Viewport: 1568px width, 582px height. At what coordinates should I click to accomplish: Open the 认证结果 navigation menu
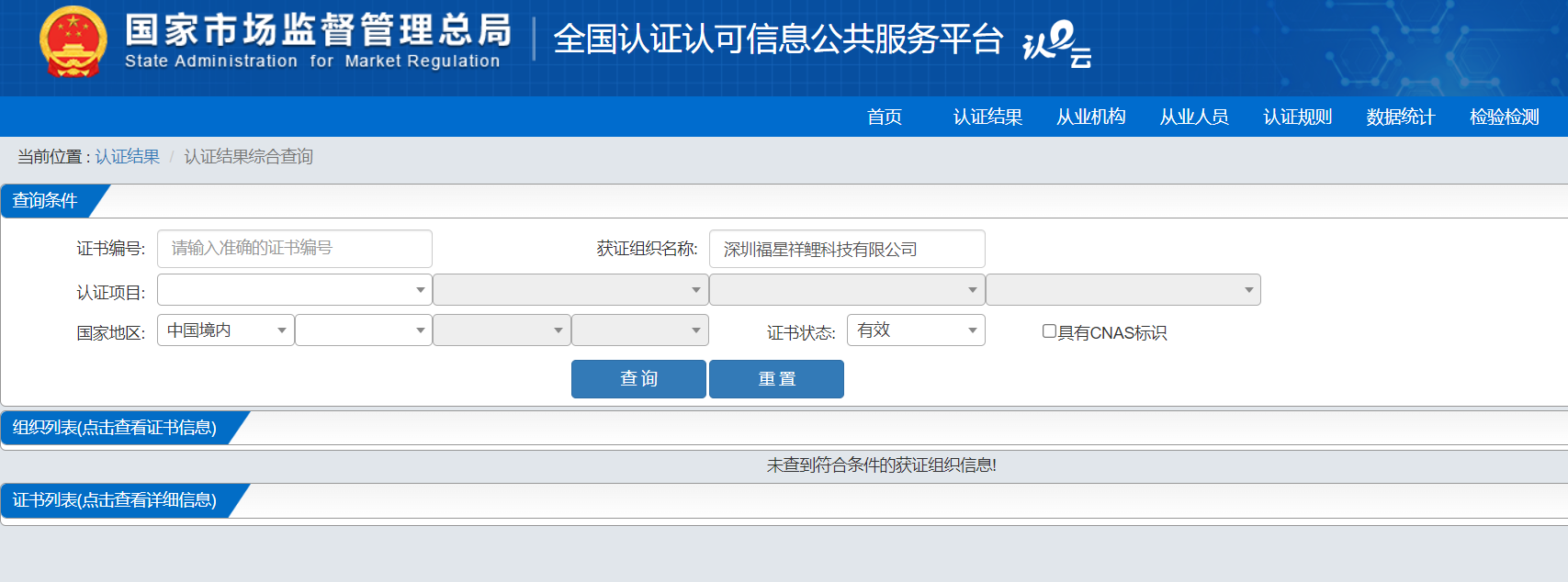pyautogui.click(x=987, y=117)
